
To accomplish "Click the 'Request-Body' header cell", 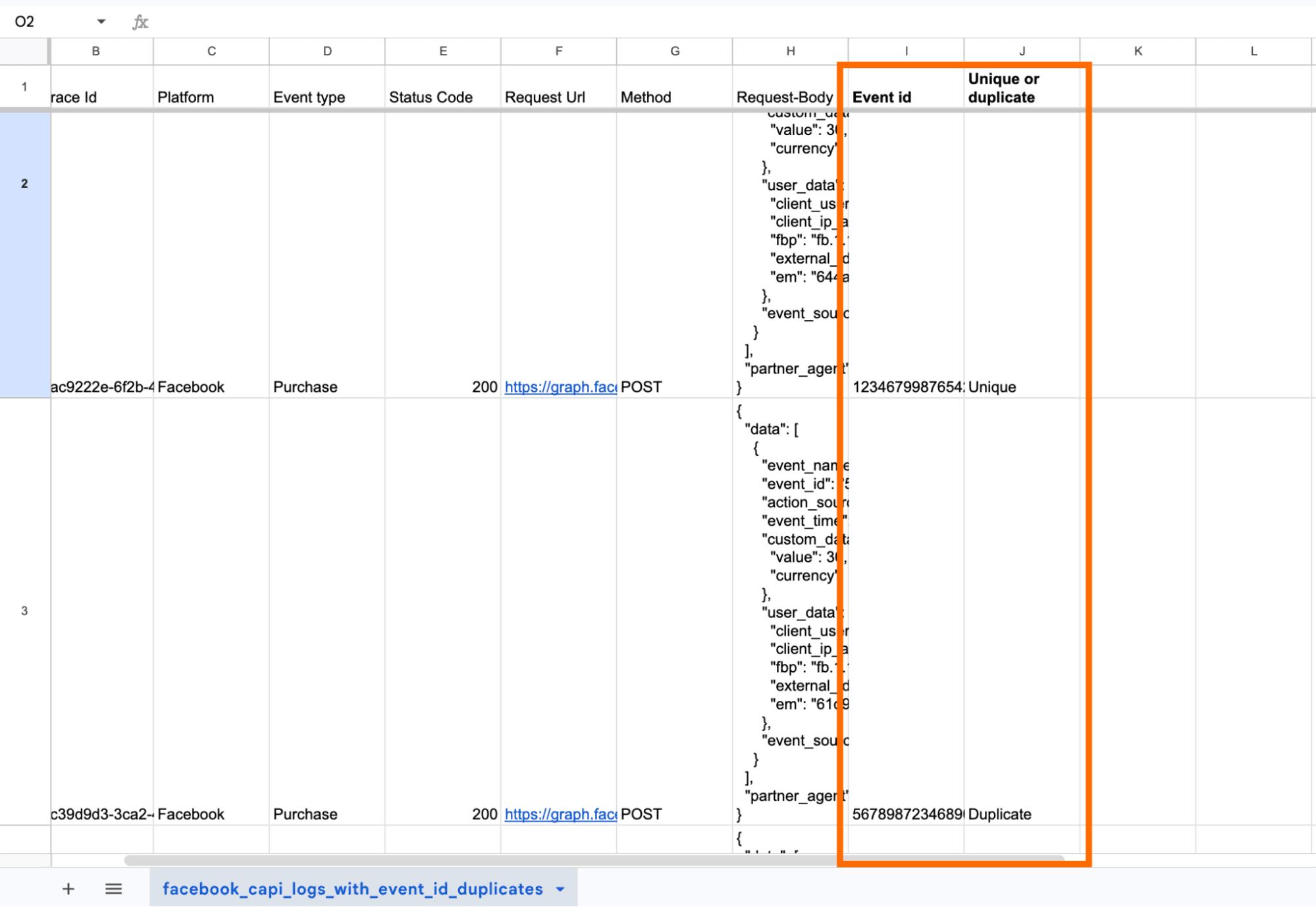I will (x=791, y=86).
